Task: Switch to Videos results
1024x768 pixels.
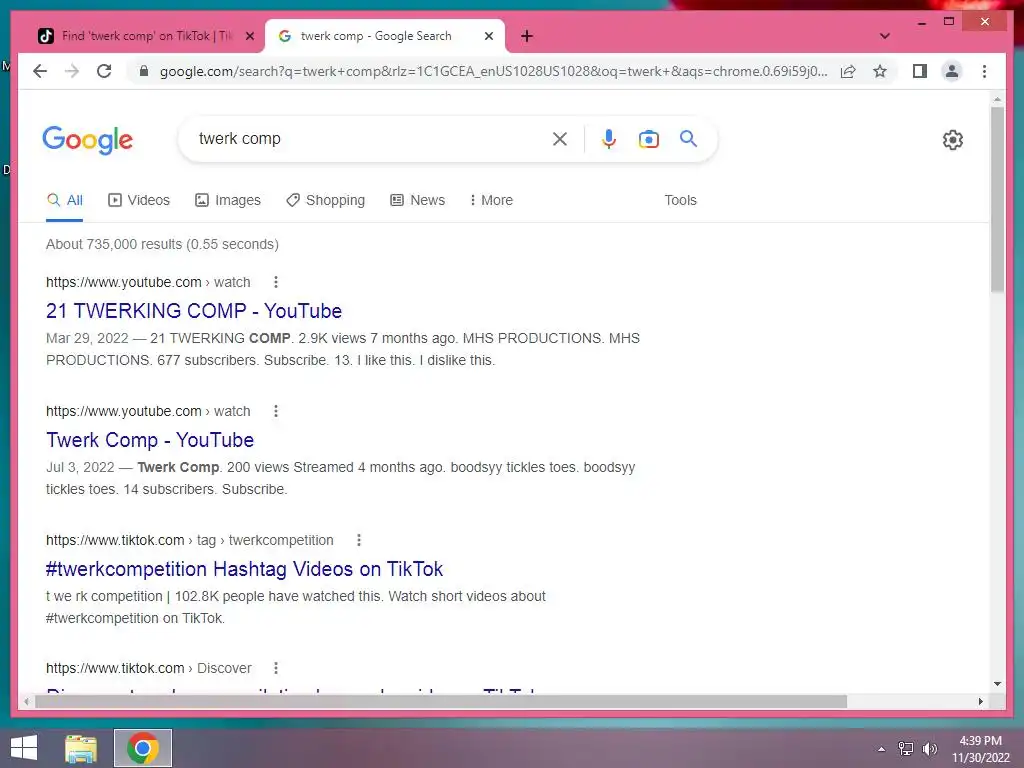Action: tap(138, 200)
